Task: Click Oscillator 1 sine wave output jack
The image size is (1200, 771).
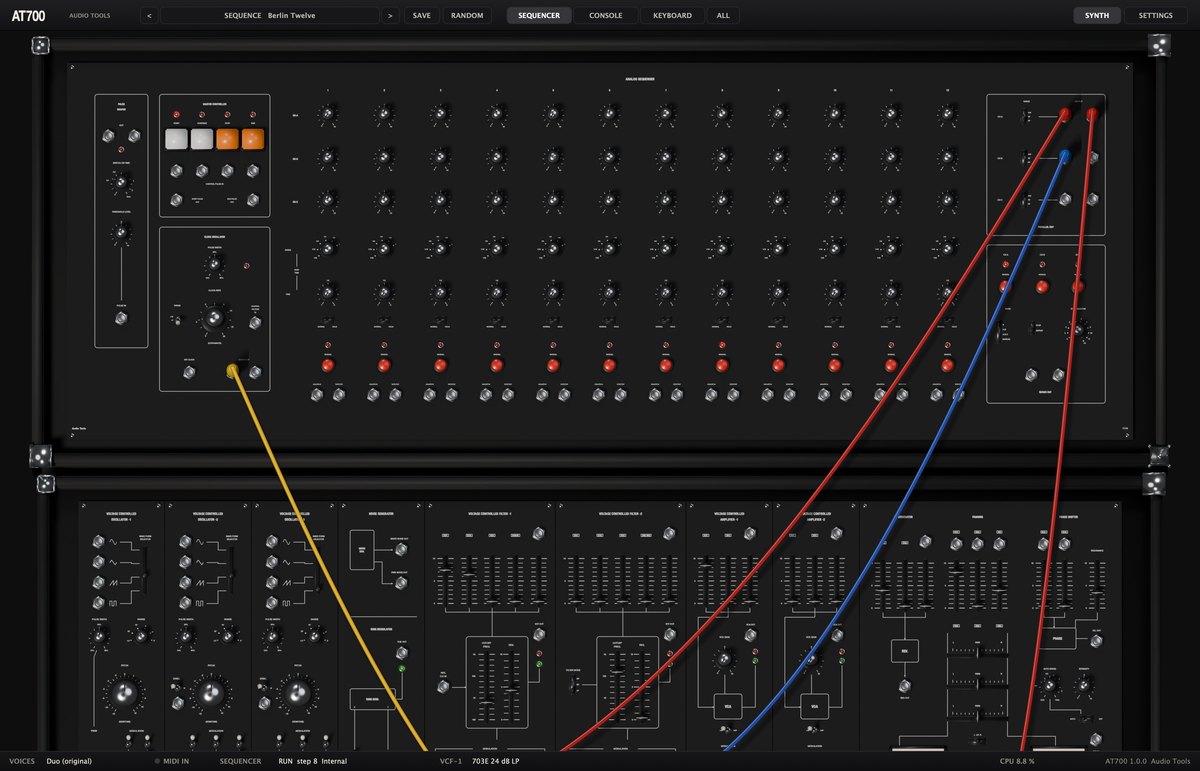Action: pyautogui.click(x=97, y=542)
